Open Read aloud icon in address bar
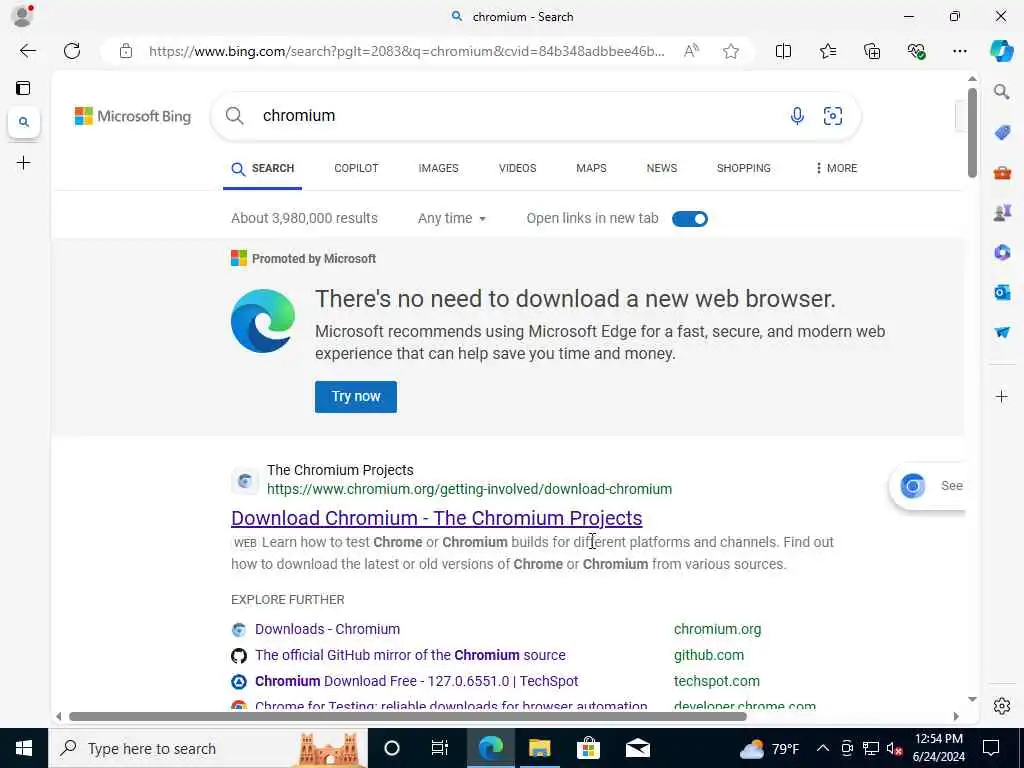 [x=692, y=51]
